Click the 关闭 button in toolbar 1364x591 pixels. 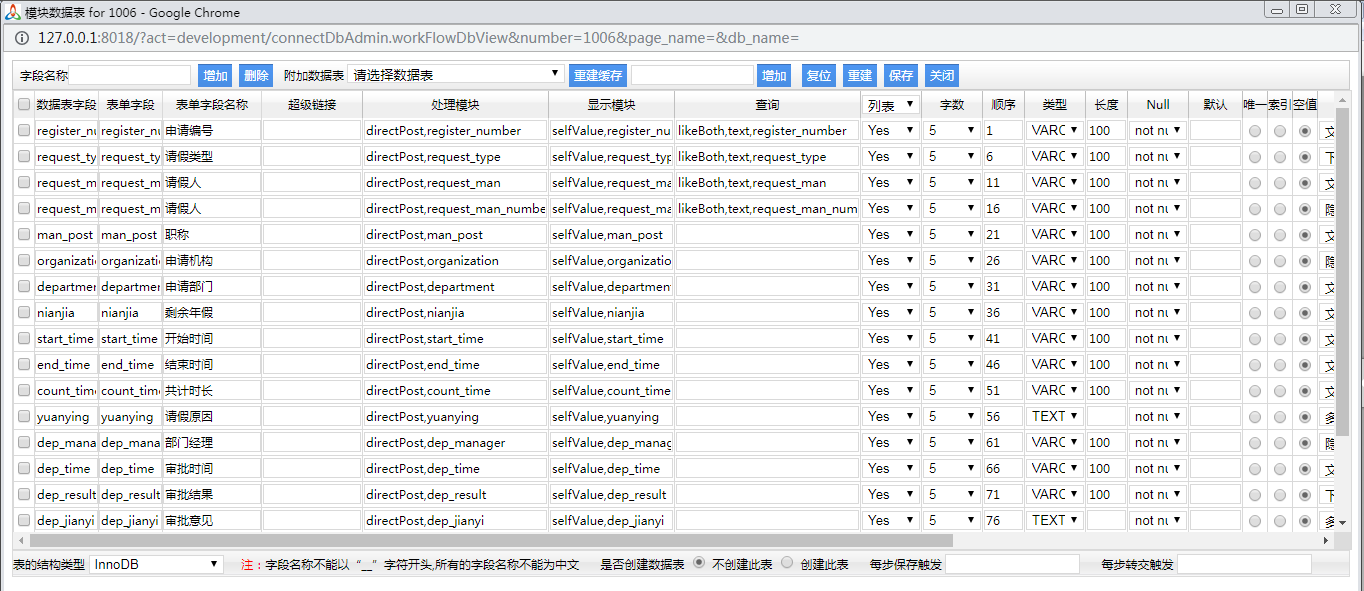click(942, 75)
